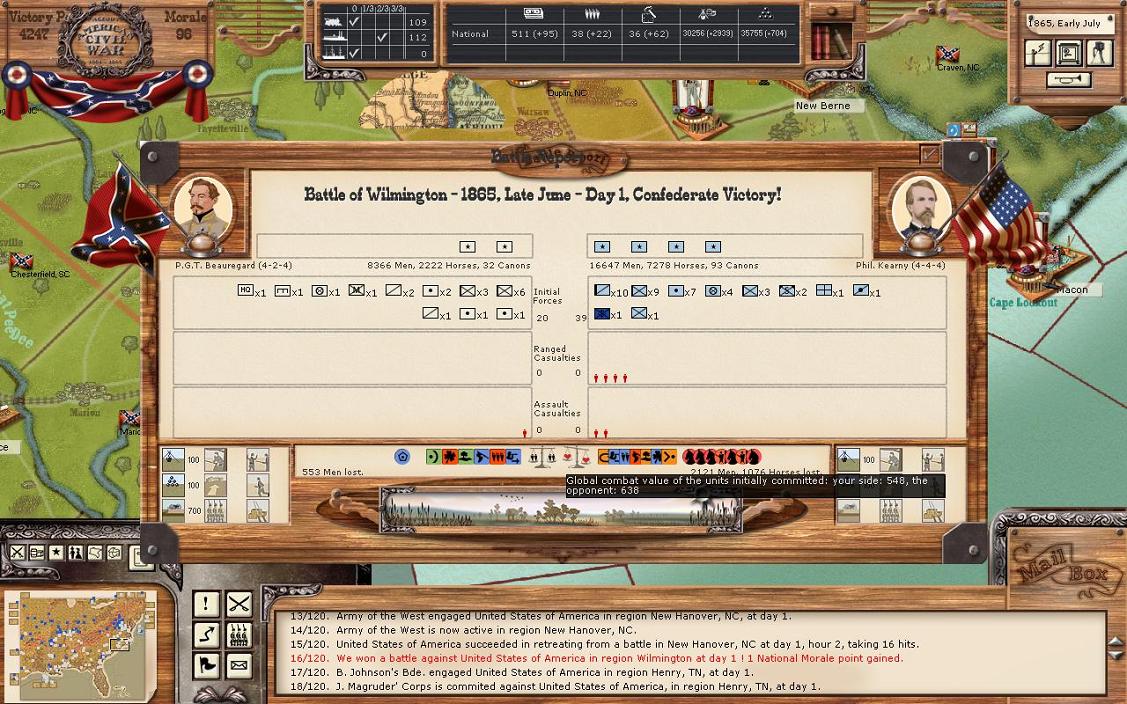The image size is (1127, 704).
Task: Click the envelope mail filter button
Action: click(x=238, y=664)
